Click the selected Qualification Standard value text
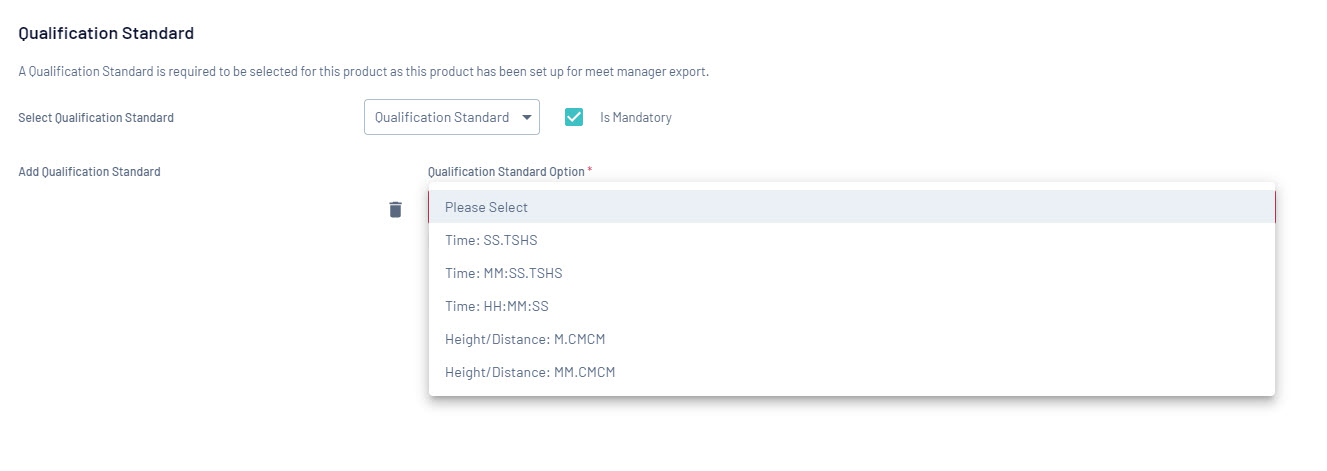 point(442,117)
